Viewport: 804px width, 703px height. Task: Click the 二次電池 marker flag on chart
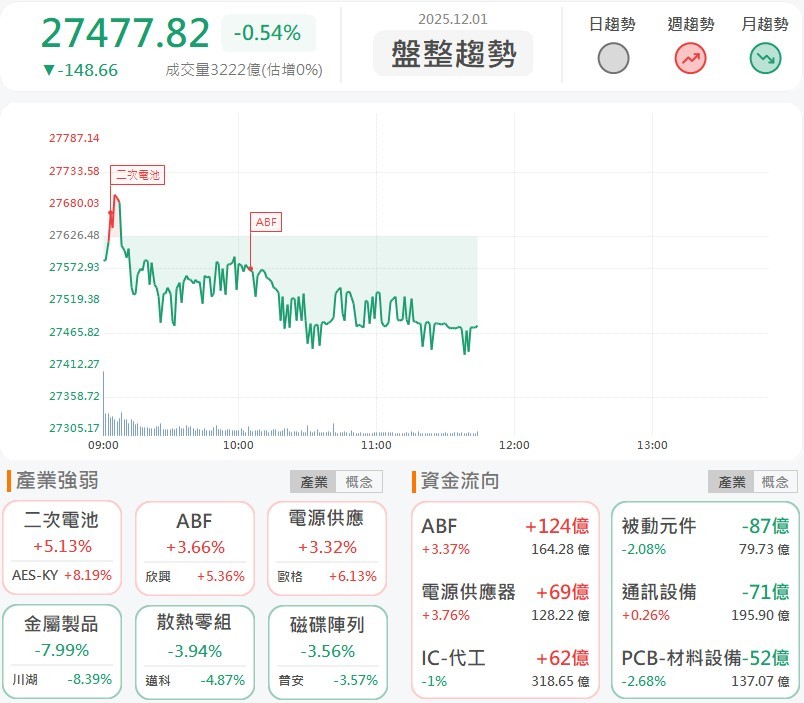point(137,174)
